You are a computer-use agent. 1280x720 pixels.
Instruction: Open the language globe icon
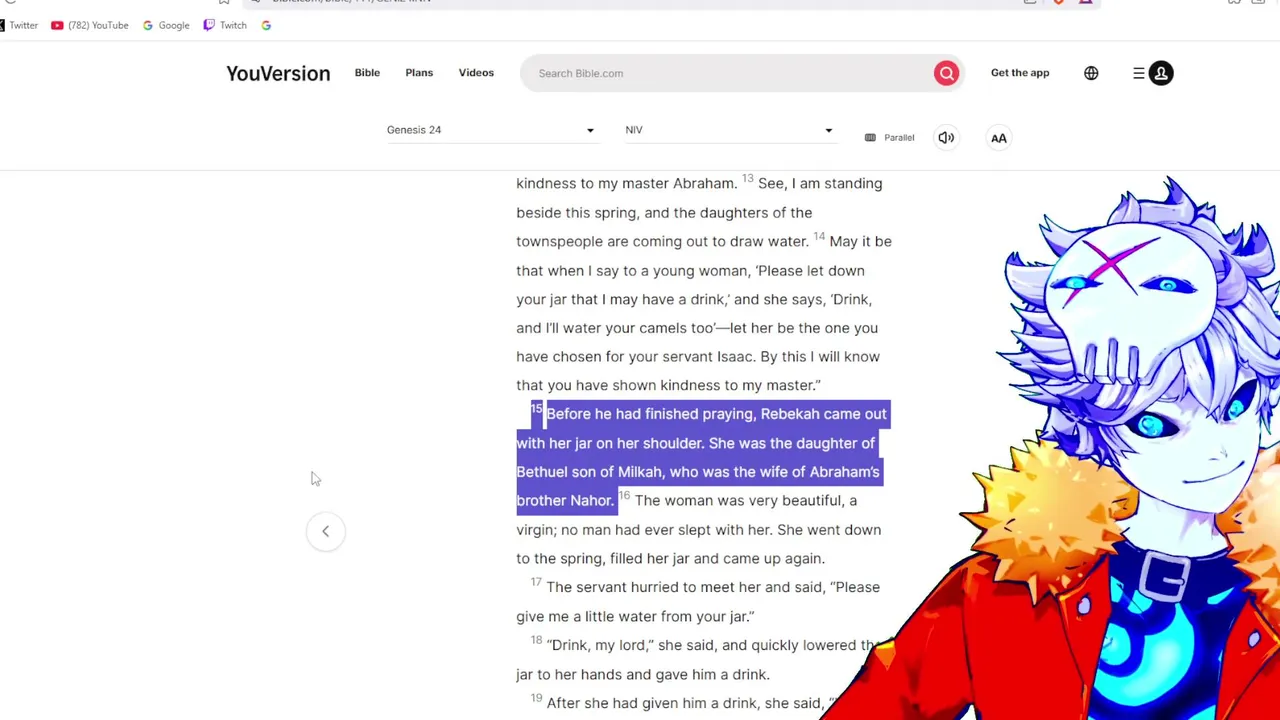pyautogui.click(x=1091, y=73)
